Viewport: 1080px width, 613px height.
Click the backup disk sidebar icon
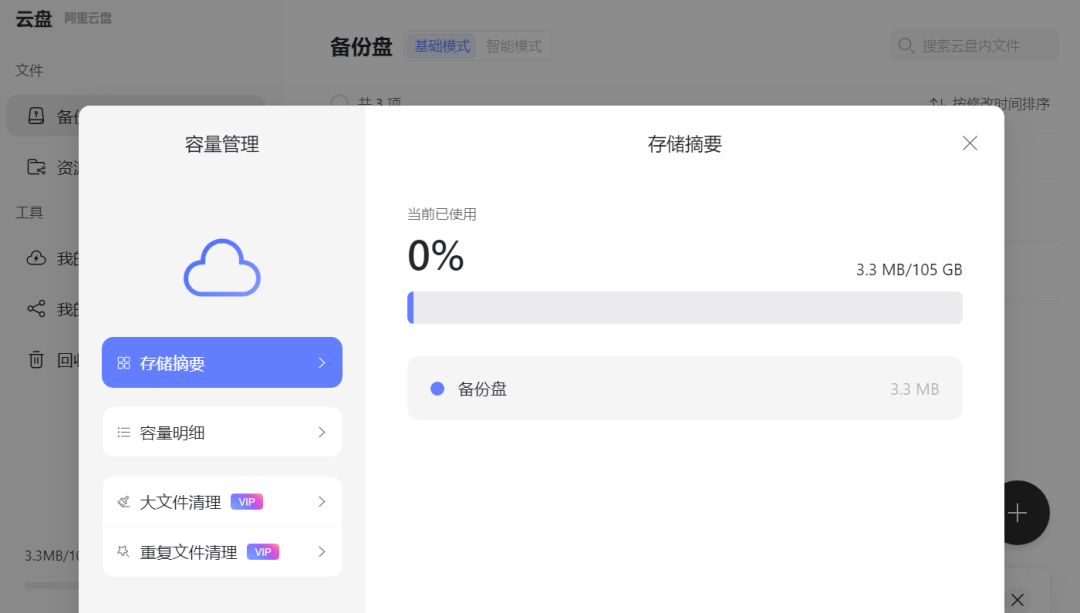(x=36, y=116)
